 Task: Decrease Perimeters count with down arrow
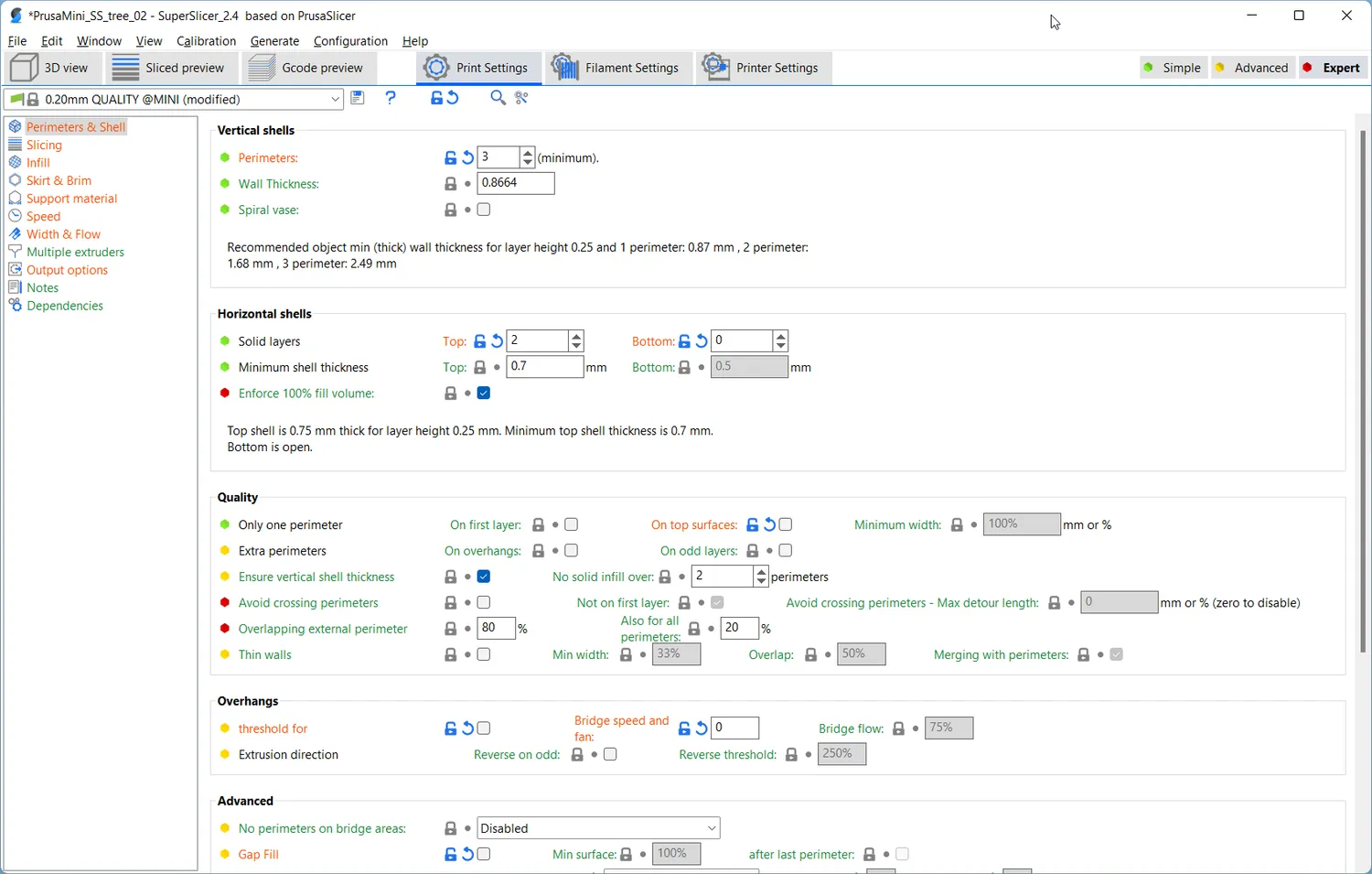(527, 163)
